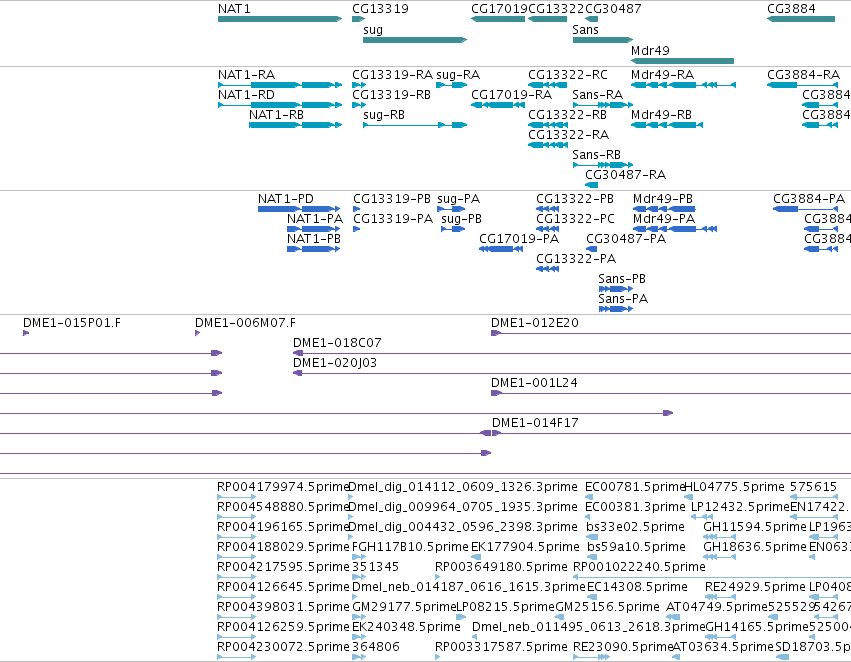Screen dimensions: 851x662
Task: Click the Sans-RB transcript glyph
Action: [x=603, y=164]
